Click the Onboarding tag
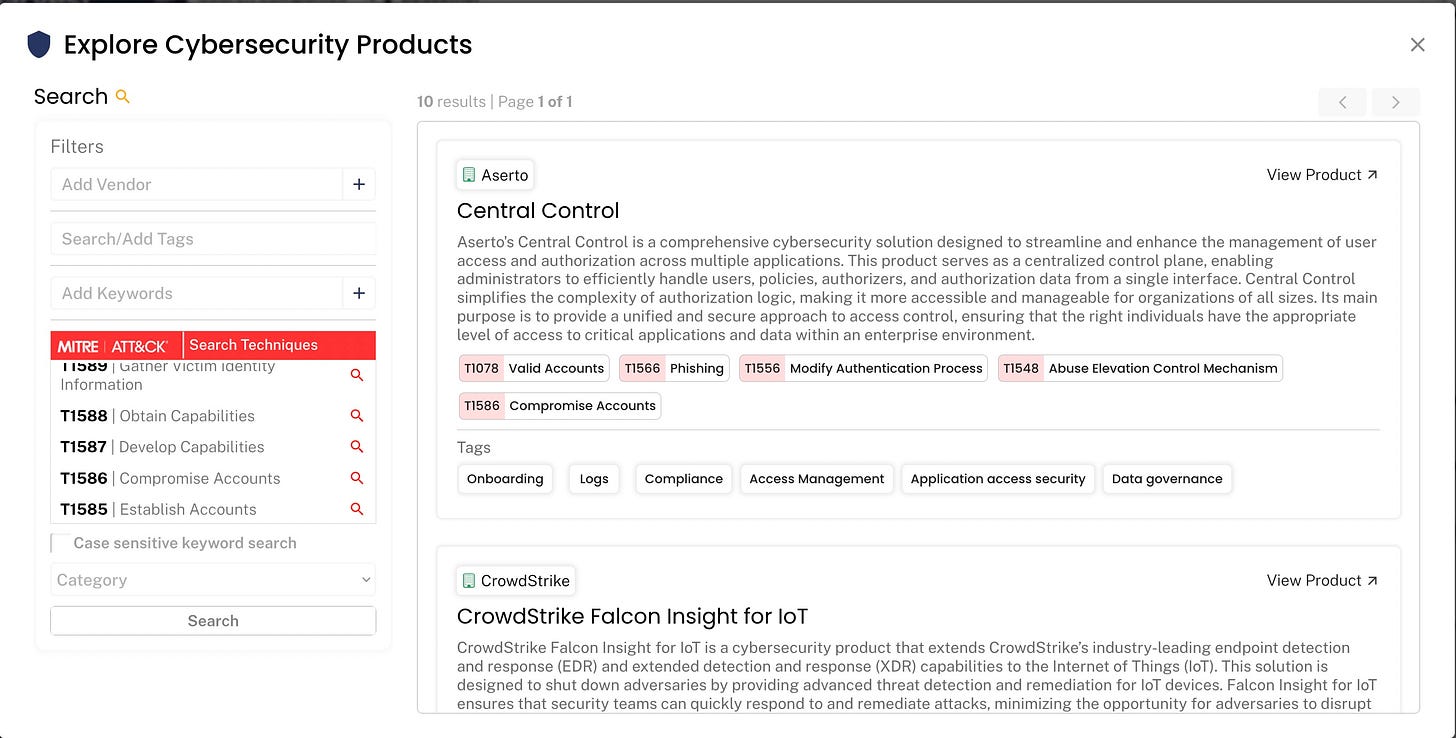Viewport: 1456px width, 738px height. point(505,479)
